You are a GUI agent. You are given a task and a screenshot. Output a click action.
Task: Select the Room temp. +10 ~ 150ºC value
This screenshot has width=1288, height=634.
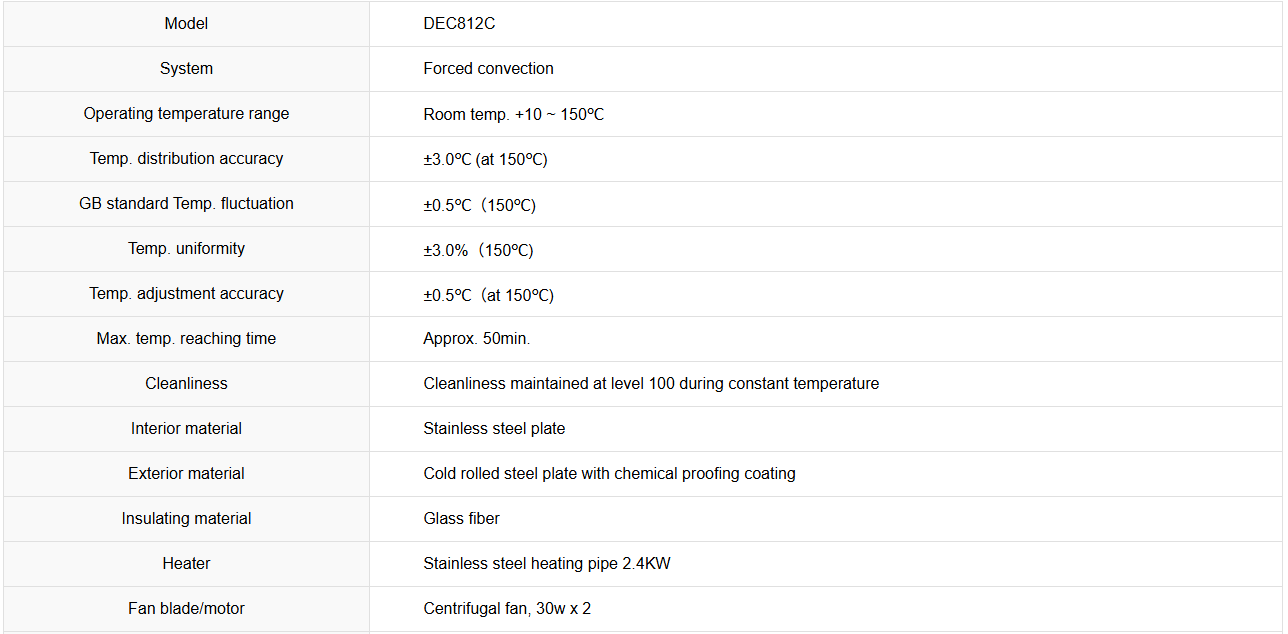point(513,114)
